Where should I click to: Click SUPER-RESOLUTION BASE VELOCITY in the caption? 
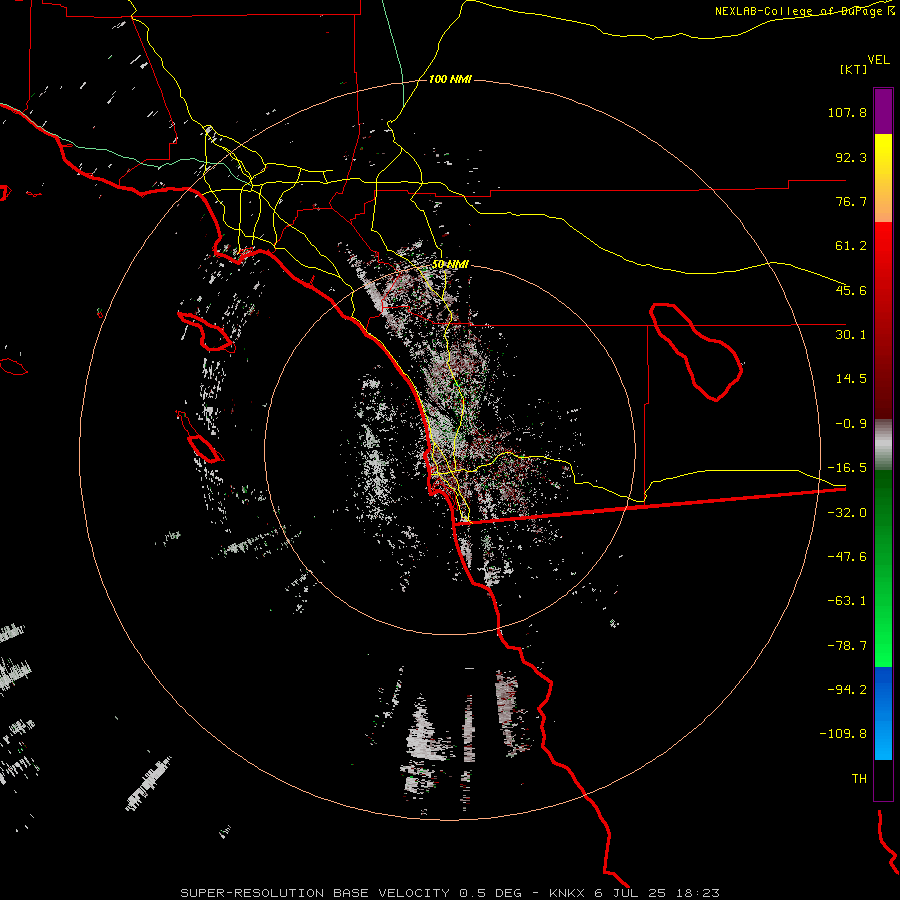pos(315,893)
